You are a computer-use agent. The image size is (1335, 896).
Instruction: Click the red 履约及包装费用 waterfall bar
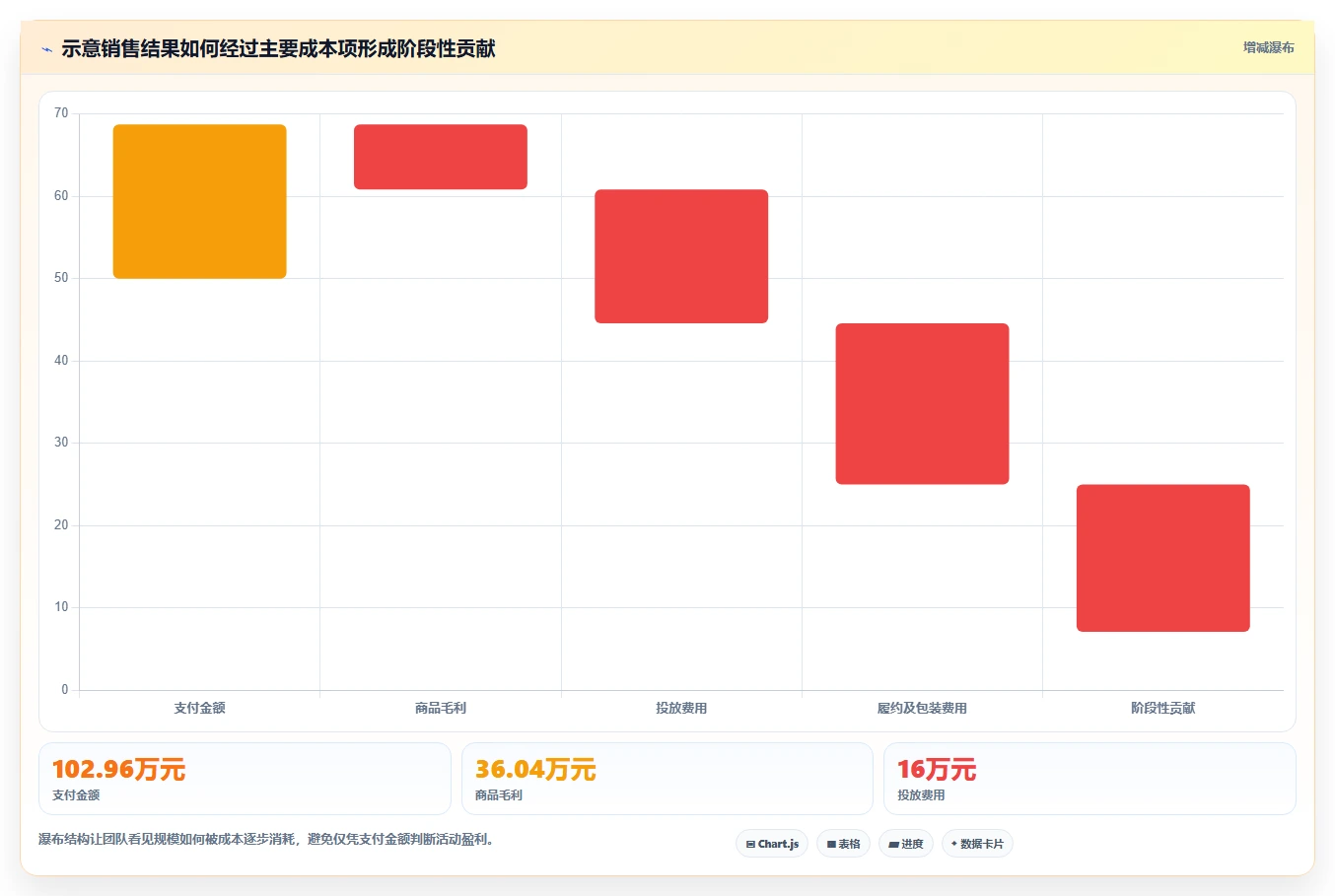922,404
